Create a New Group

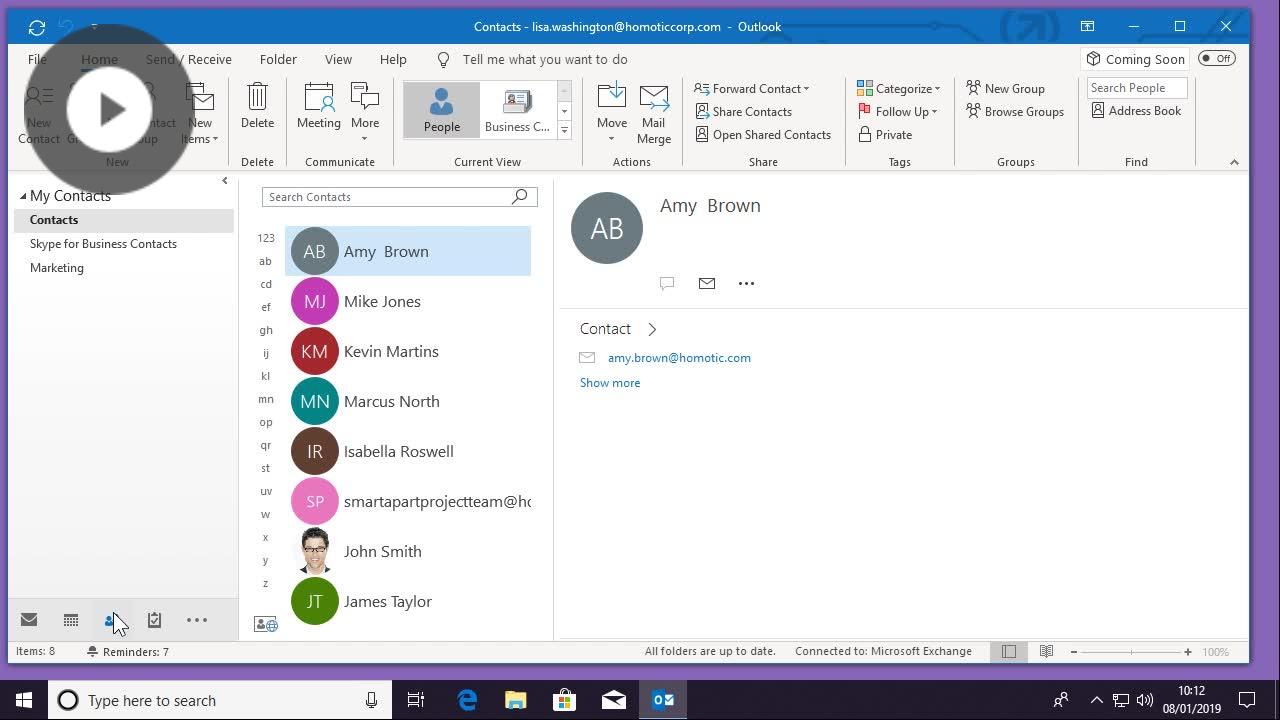[x=1005, y=88]
